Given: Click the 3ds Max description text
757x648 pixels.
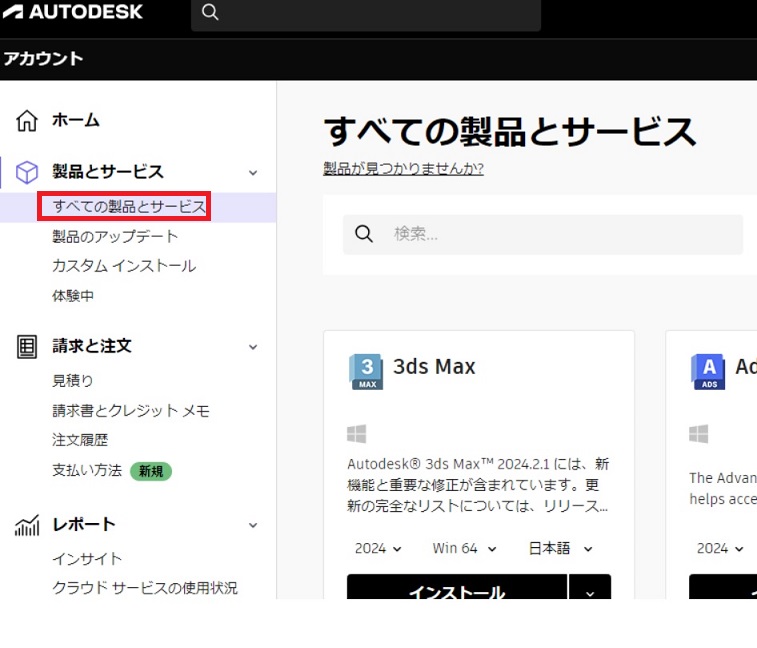Looking at the screenshot, I should [x=478, y=485].
